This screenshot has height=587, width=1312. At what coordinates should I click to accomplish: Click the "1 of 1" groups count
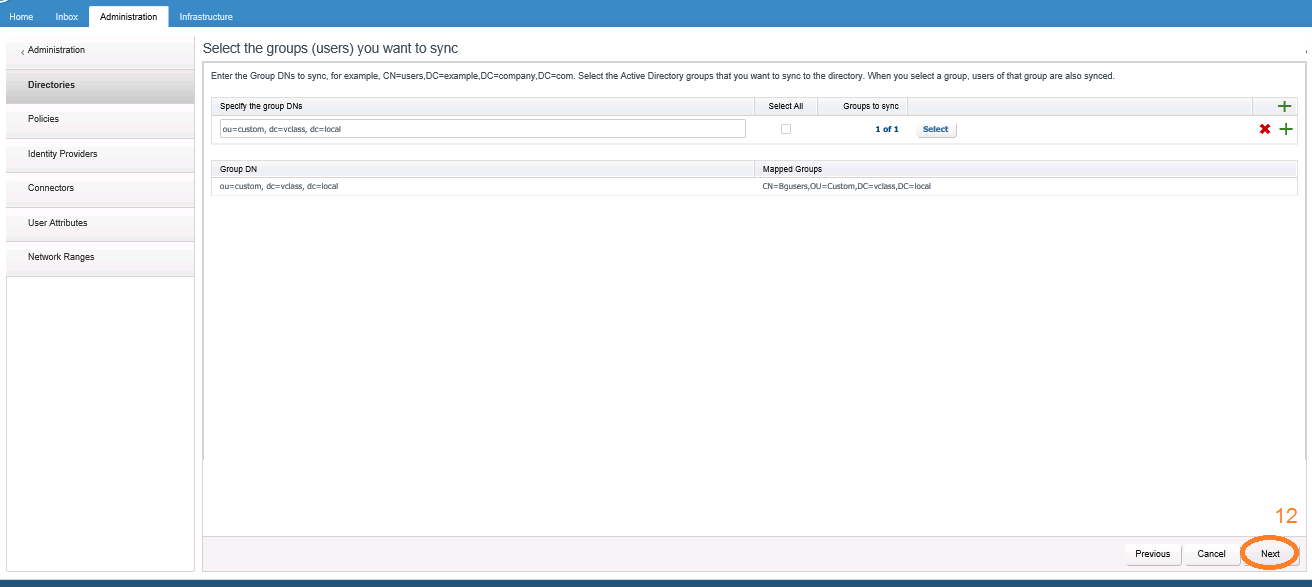click(886, 129)
